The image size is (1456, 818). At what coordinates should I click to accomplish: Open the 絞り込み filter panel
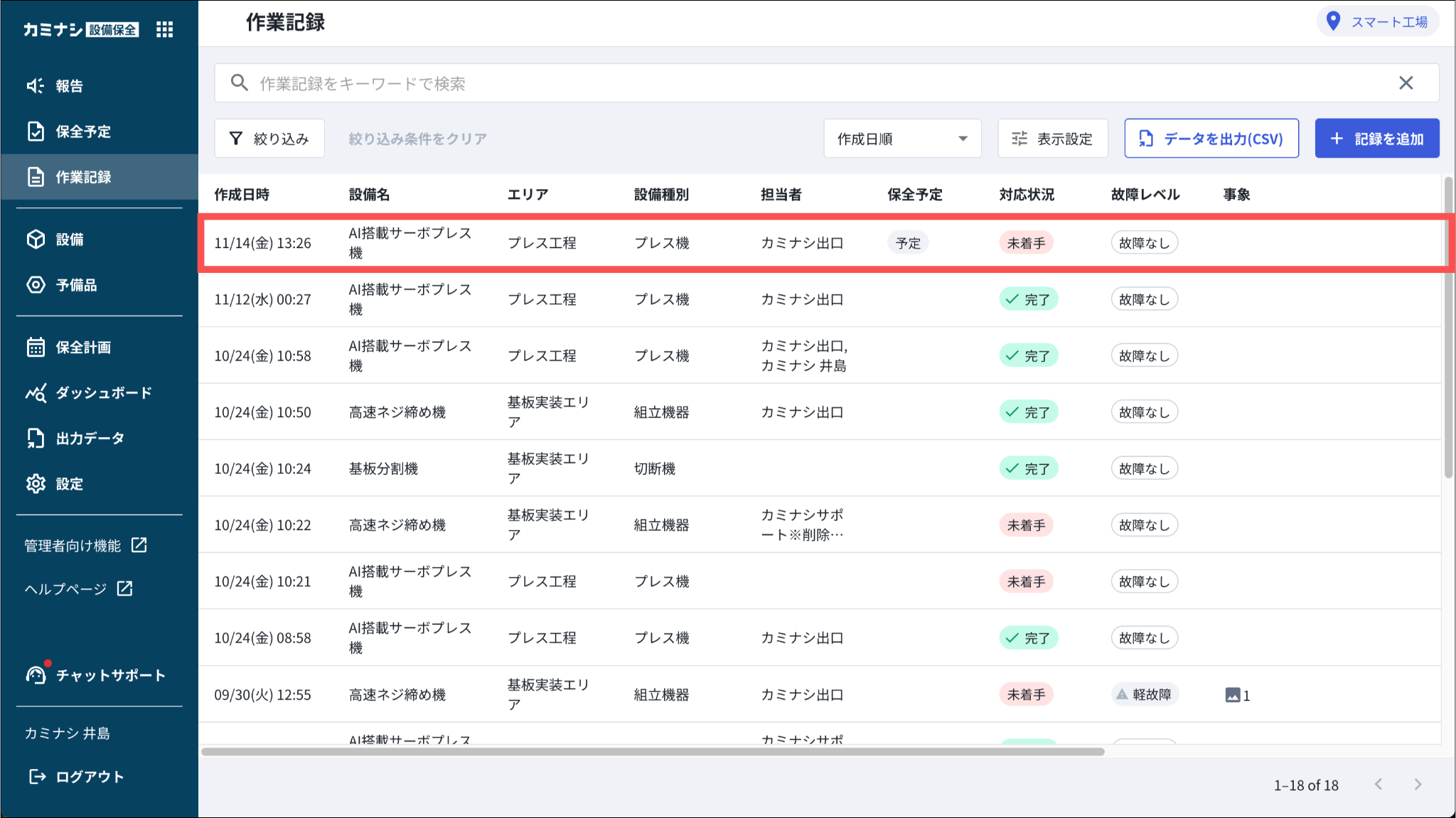click(269, 139)
